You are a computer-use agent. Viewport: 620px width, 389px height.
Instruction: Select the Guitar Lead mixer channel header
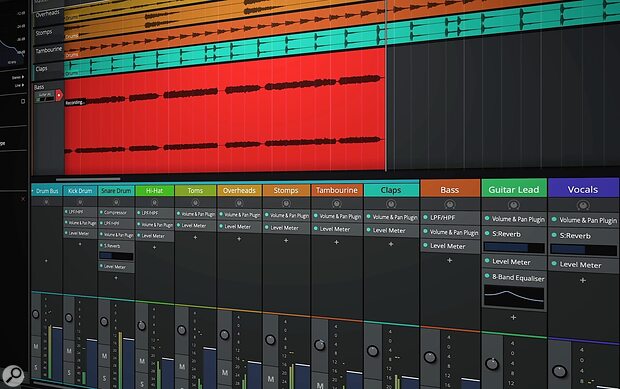tap(514, 189)
